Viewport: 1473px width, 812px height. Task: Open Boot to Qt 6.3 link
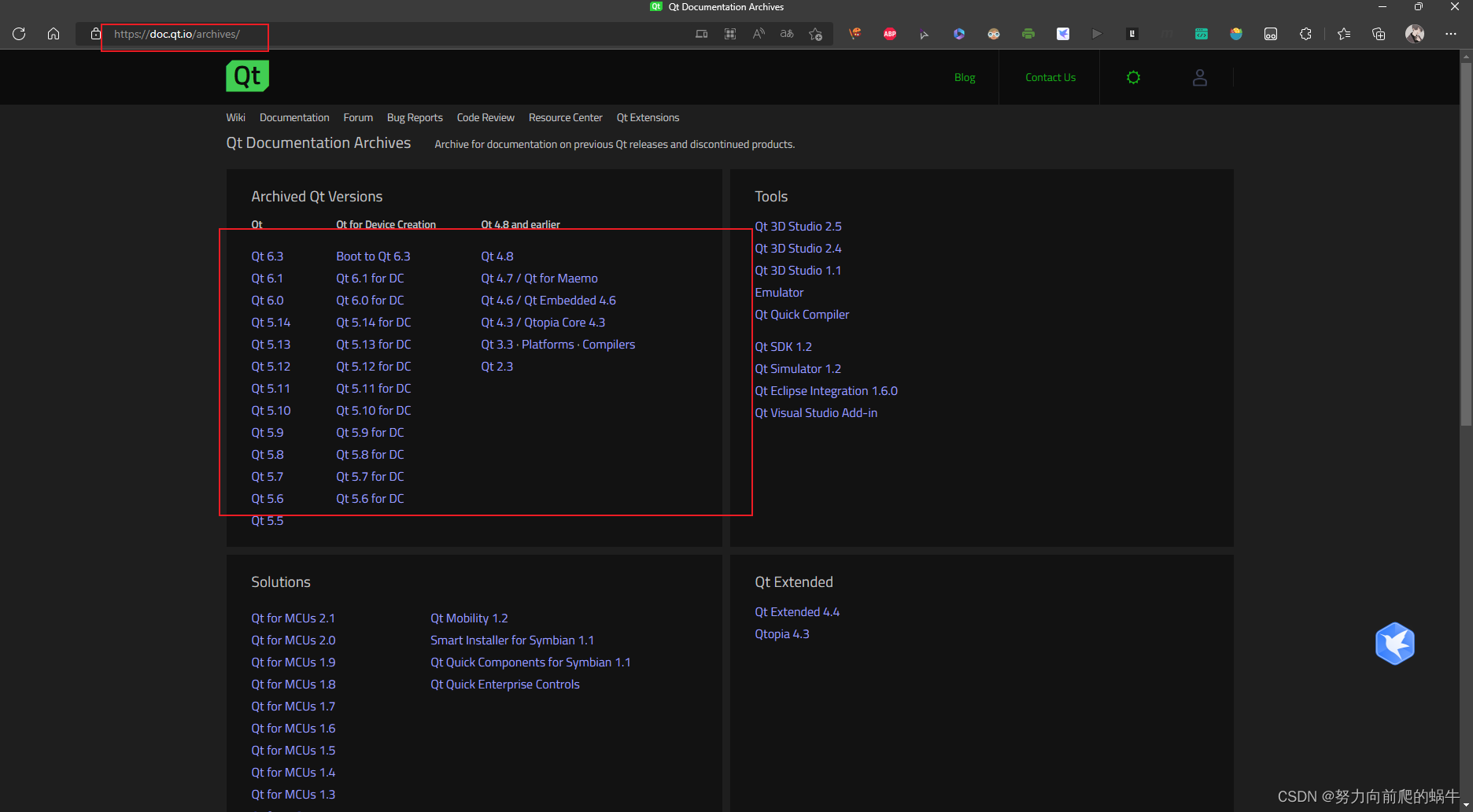pos(373,257)
